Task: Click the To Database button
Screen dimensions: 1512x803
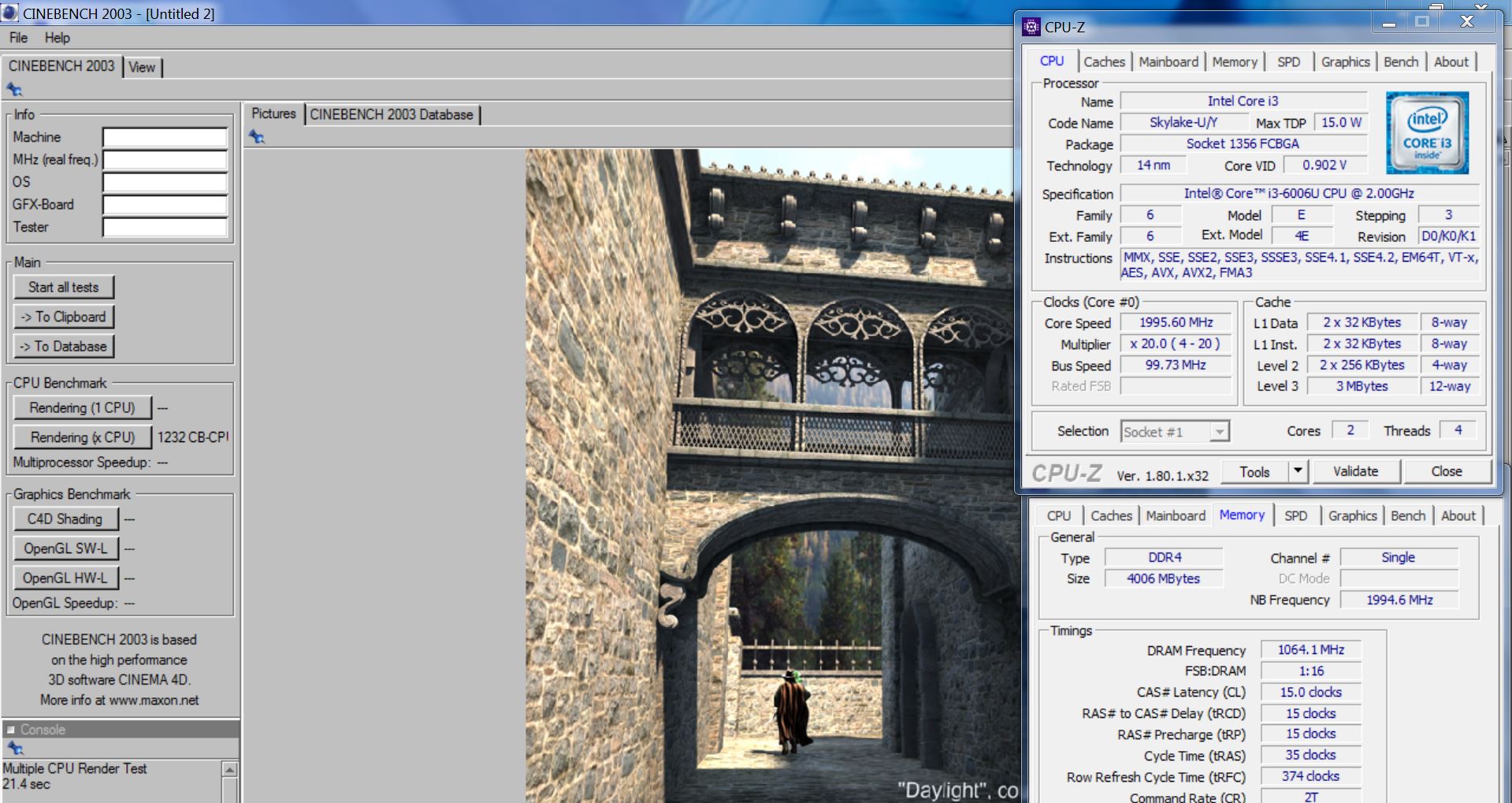Action: [64, 346]
